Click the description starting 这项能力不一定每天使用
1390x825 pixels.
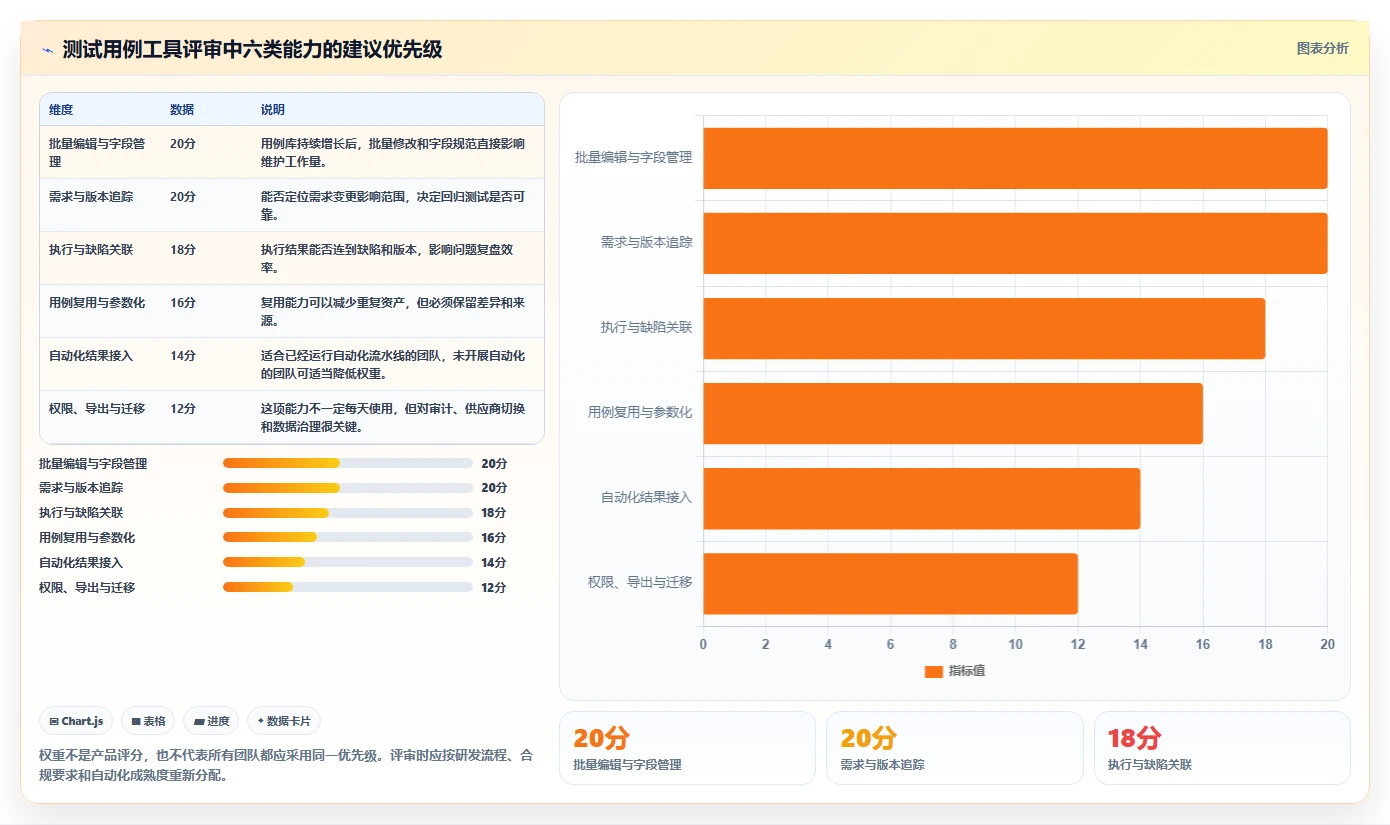pos(393,417)
